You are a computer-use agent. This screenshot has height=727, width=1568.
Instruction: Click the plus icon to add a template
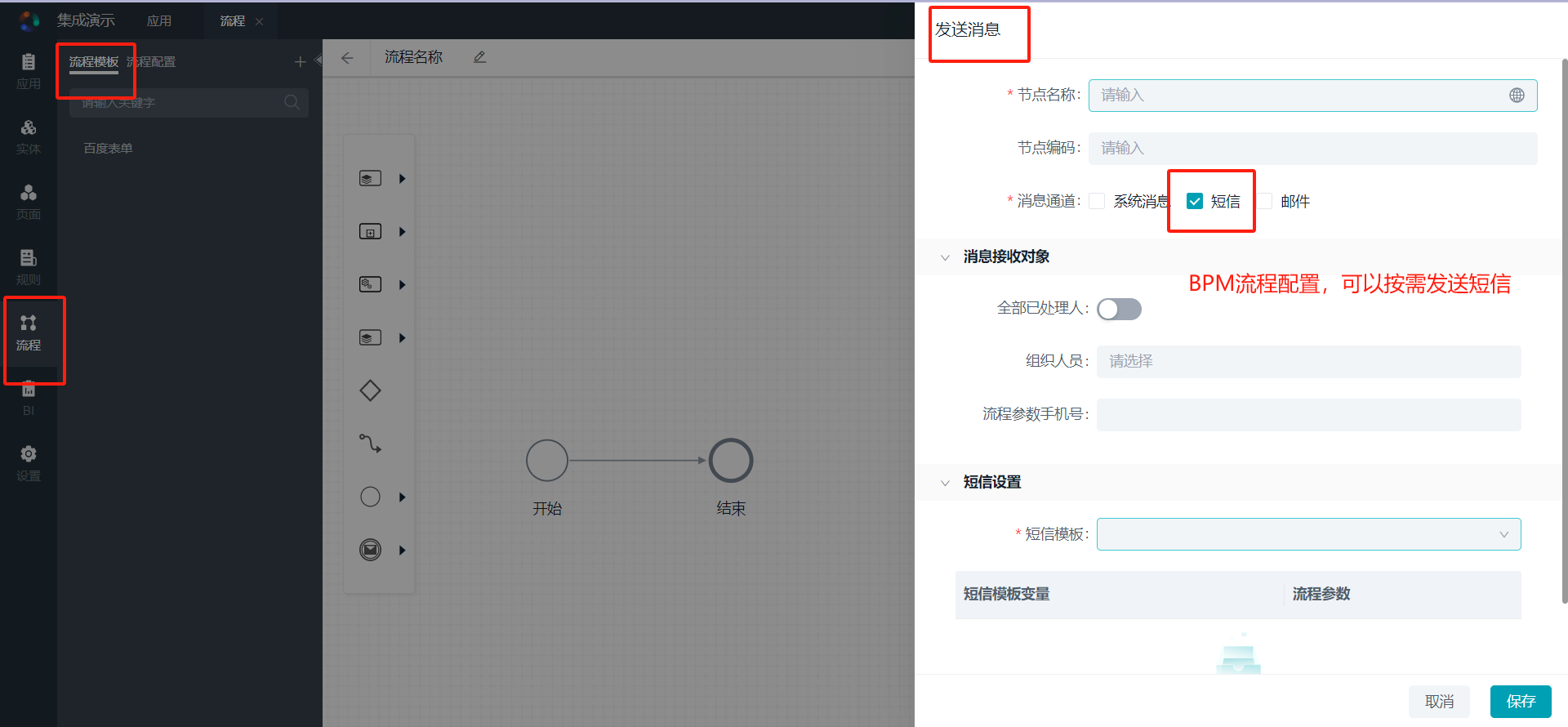coord(301,62)
